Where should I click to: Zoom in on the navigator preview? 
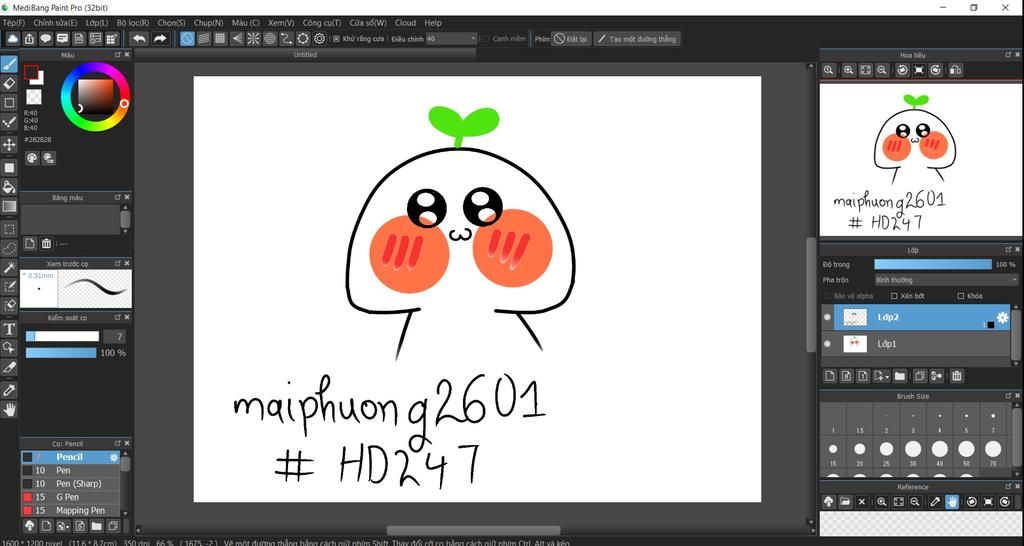click(848, 70)
